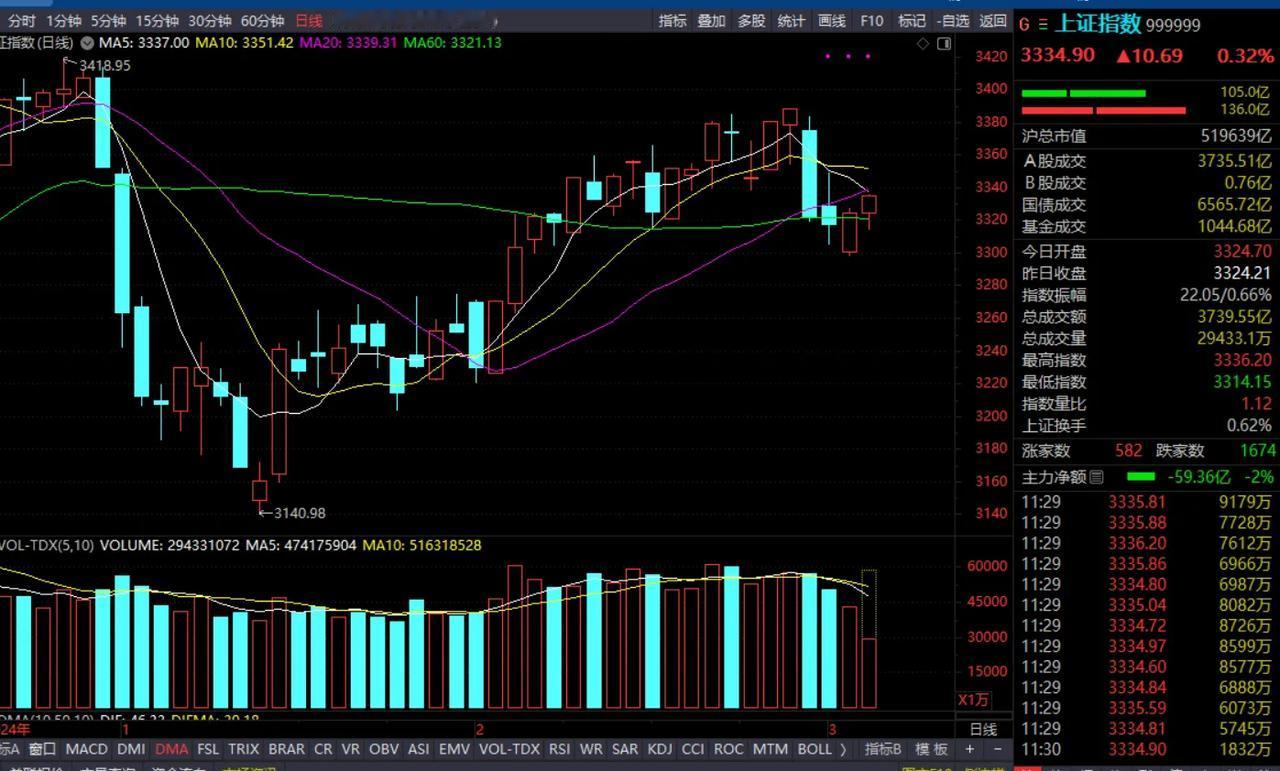
Task: Click the 返回 back button
Action: pyautogui.click(x=993, y=20)
